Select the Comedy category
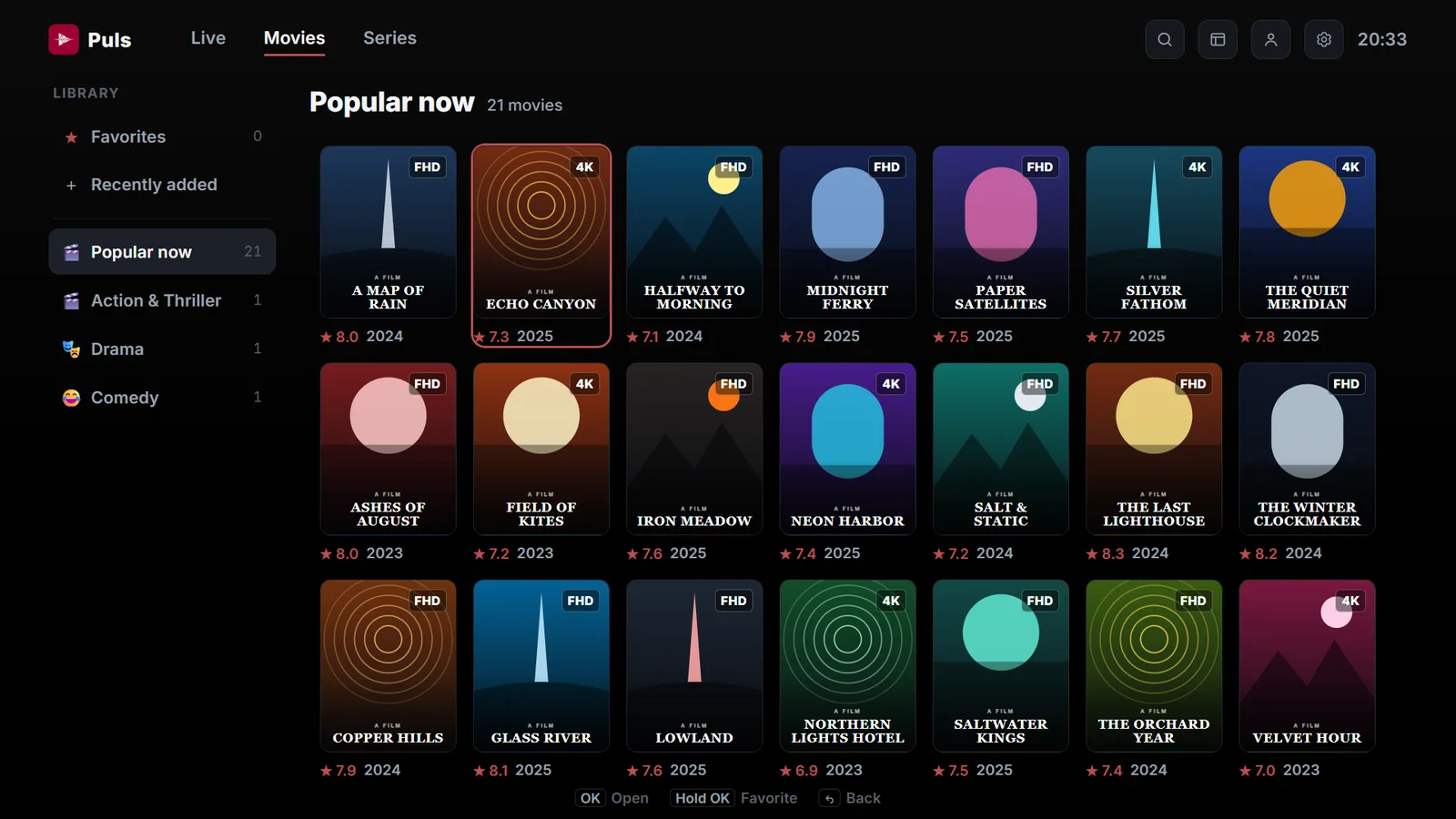Viewport: 1456px width, 819px height. (x=162, y=398)
